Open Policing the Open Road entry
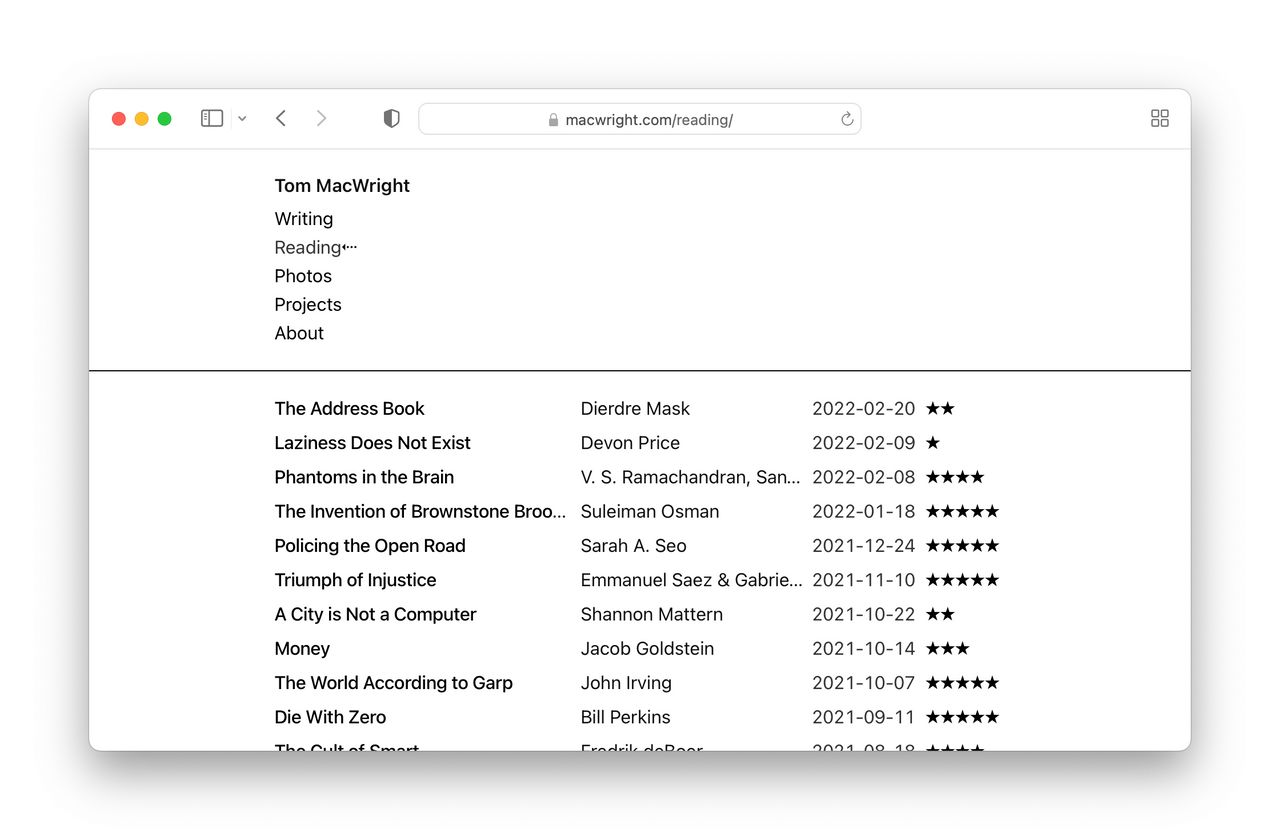 [x=370, y=546]
